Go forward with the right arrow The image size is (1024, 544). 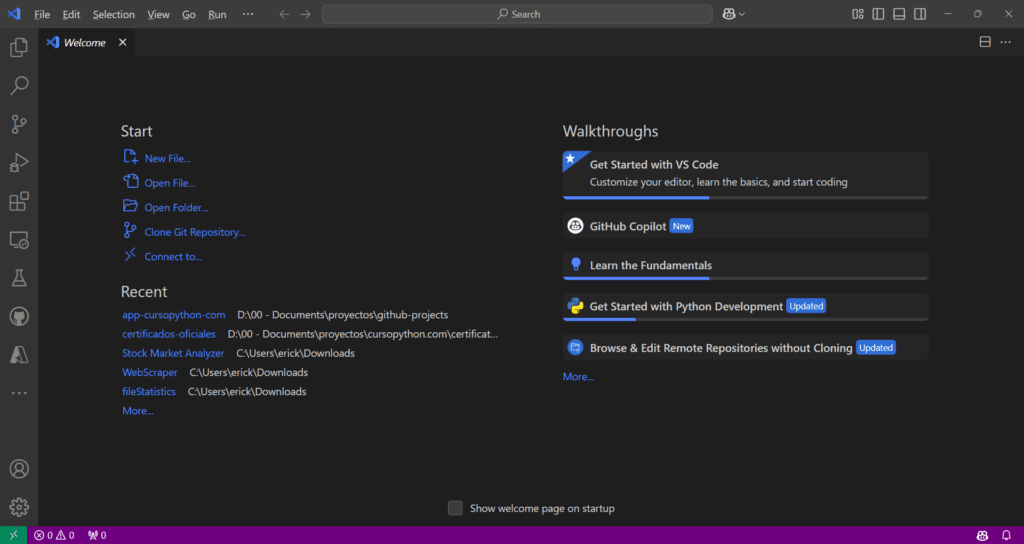pos(306,14)
